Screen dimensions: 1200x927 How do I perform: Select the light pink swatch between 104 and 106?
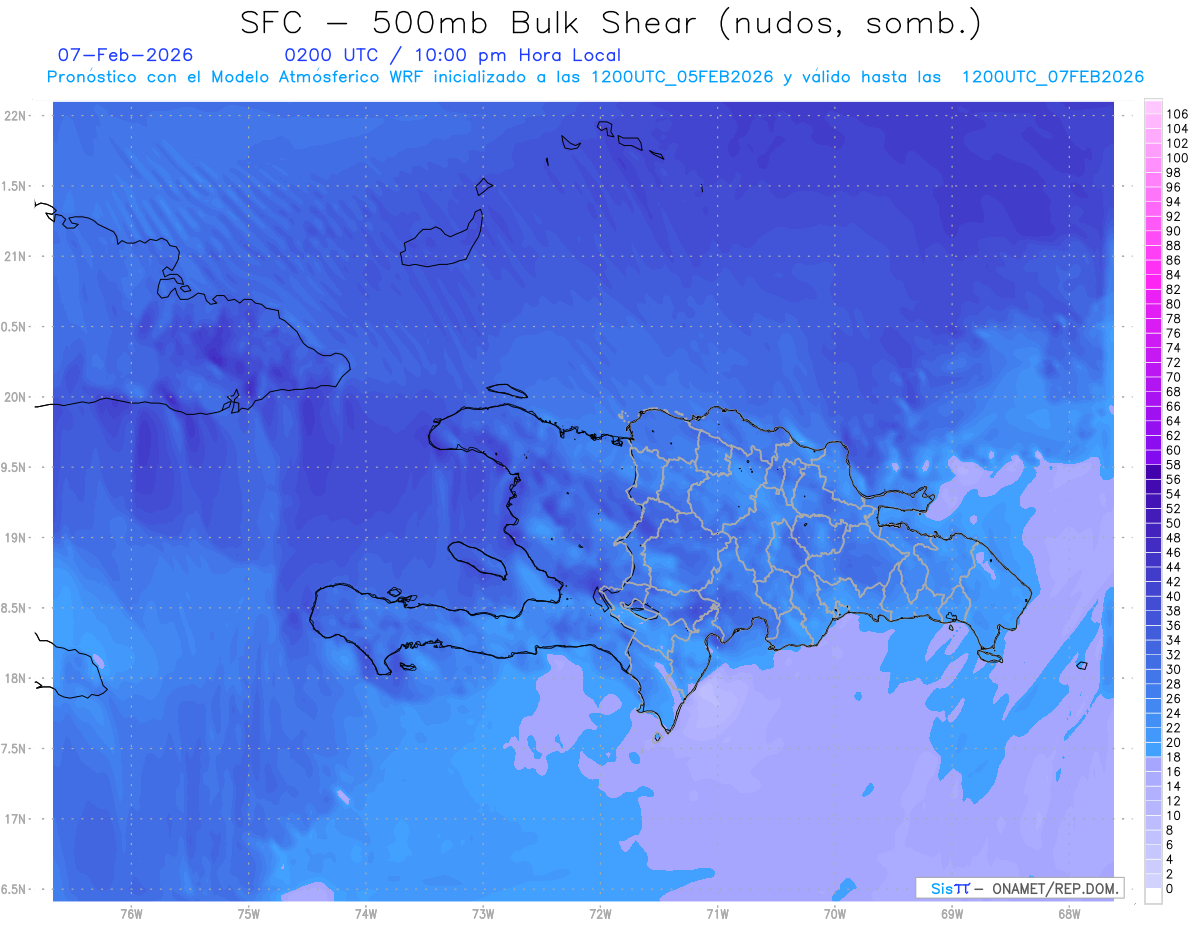(x=1153, y=122)
